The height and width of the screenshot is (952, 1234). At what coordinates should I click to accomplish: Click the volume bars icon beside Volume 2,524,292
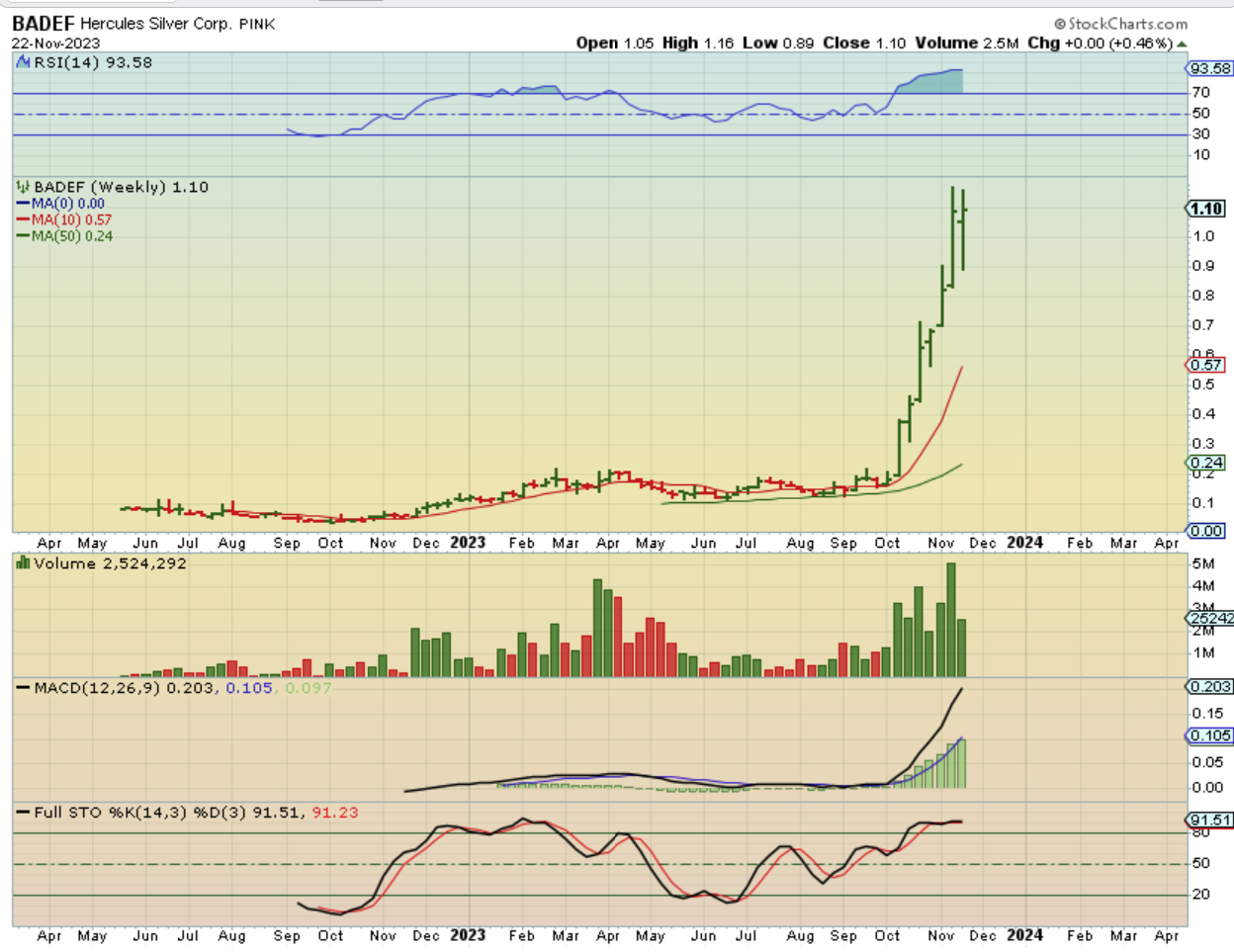24,563
